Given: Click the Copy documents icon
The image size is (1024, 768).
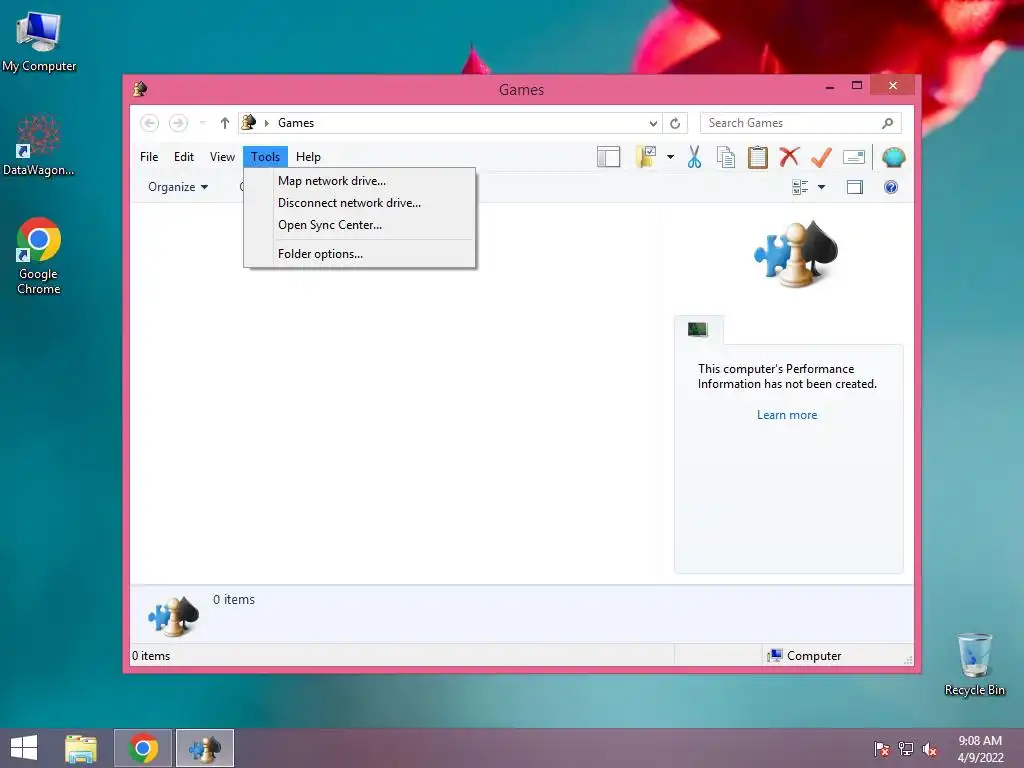Looking at the screenshot, I should point(726,157).
